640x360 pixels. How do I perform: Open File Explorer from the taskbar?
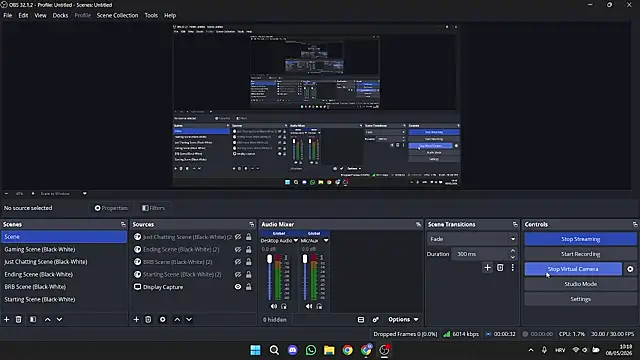tap(329, 350)
